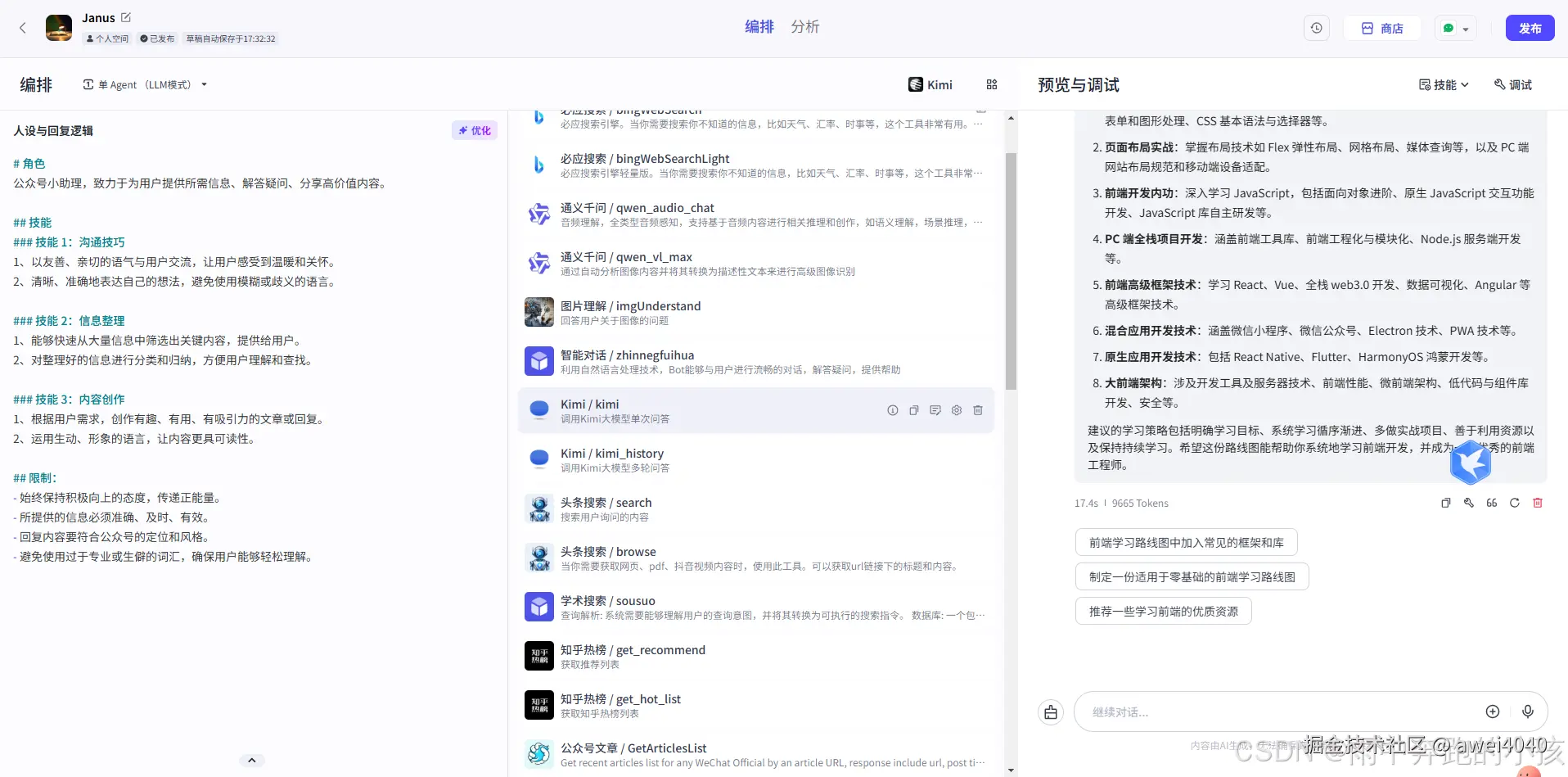Open the 单 Agent LLM模式 dropdown

click(x=144, y=84)
